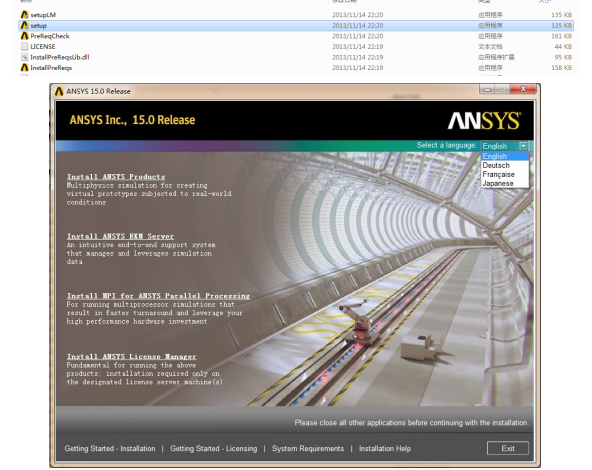Click the 44 KB size of LICENSE
The width and height of the screenshot is (592, 470).
563,47
